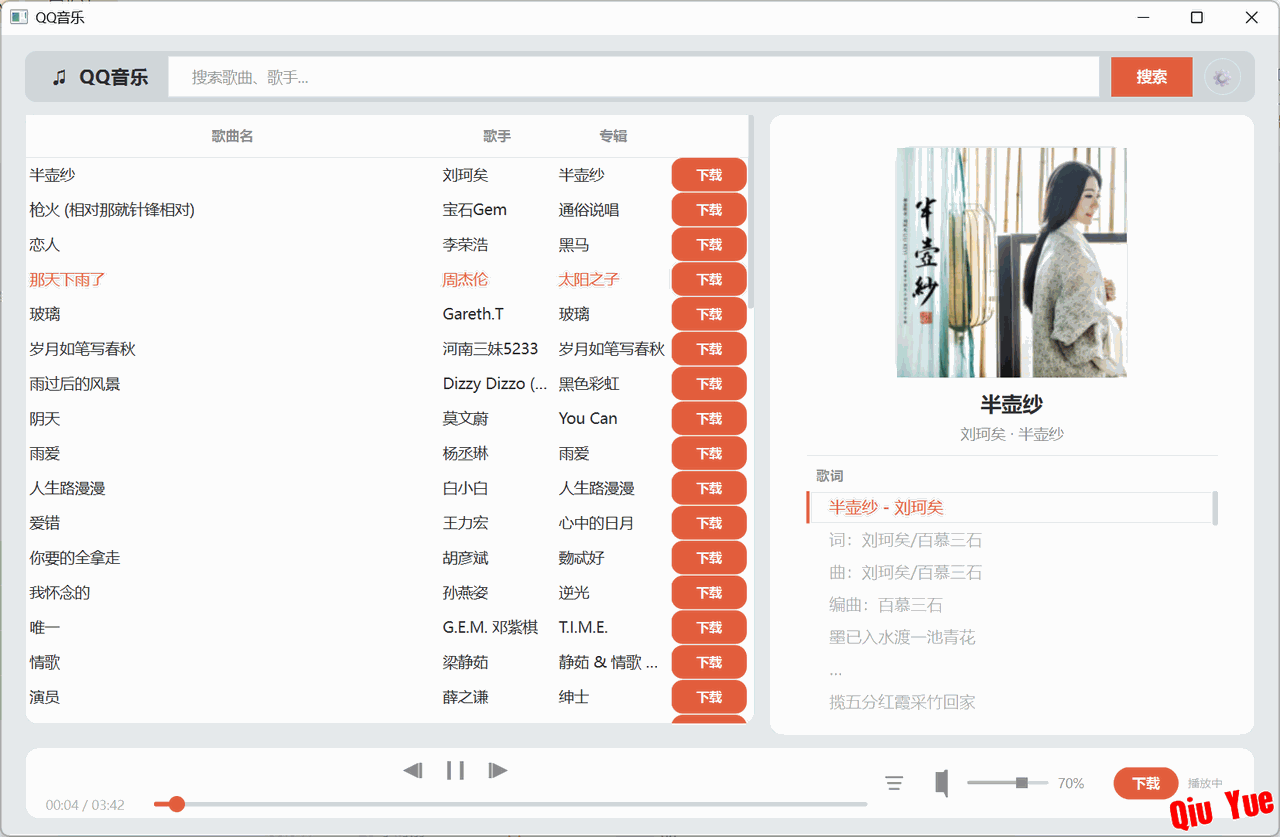Select the song 你要的全拿走
The image size is (1280, 837).
coord(75,558)
